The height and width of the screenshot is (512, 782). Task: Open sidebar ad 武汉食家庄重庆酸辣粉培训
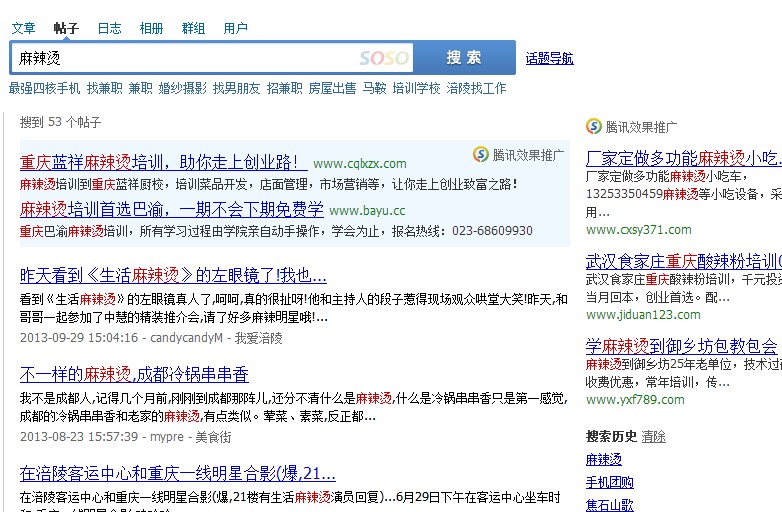684,261
